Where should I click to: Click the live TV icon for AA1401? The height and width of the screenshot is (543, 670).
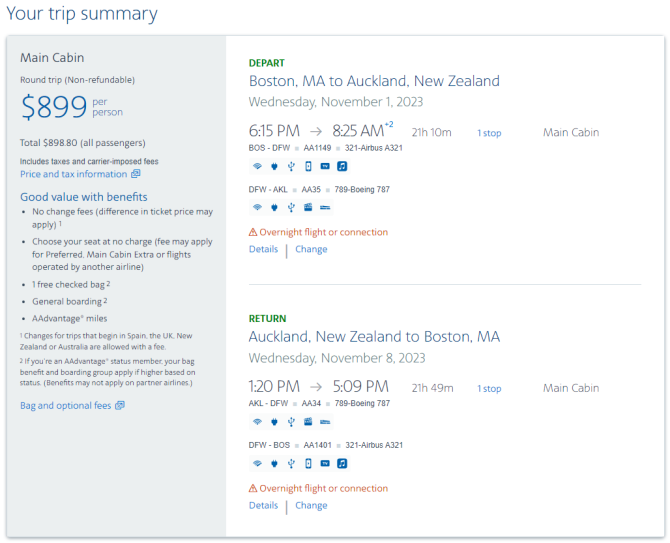325,464
